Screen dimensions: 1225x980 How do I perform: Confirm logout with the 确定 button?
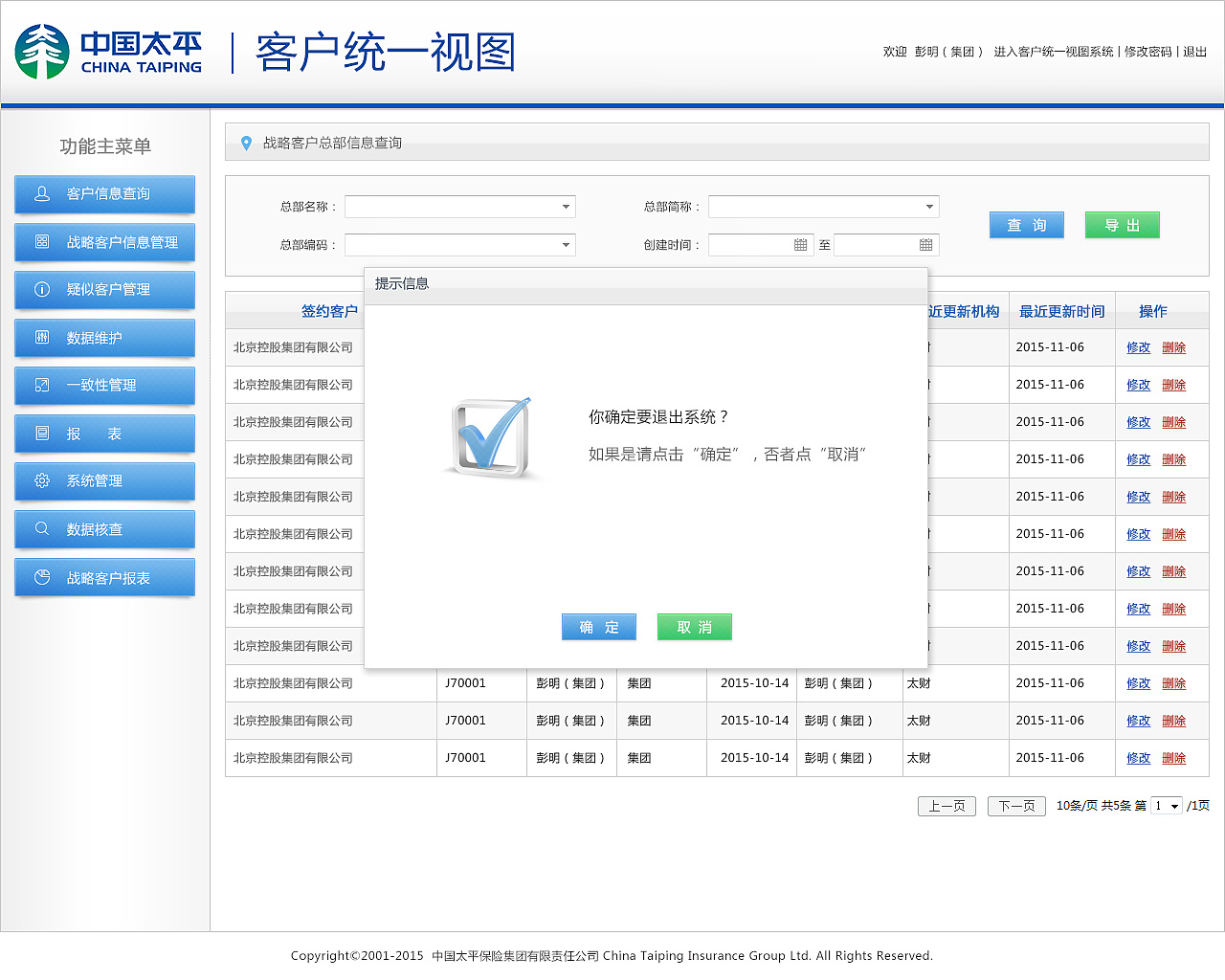598,627
